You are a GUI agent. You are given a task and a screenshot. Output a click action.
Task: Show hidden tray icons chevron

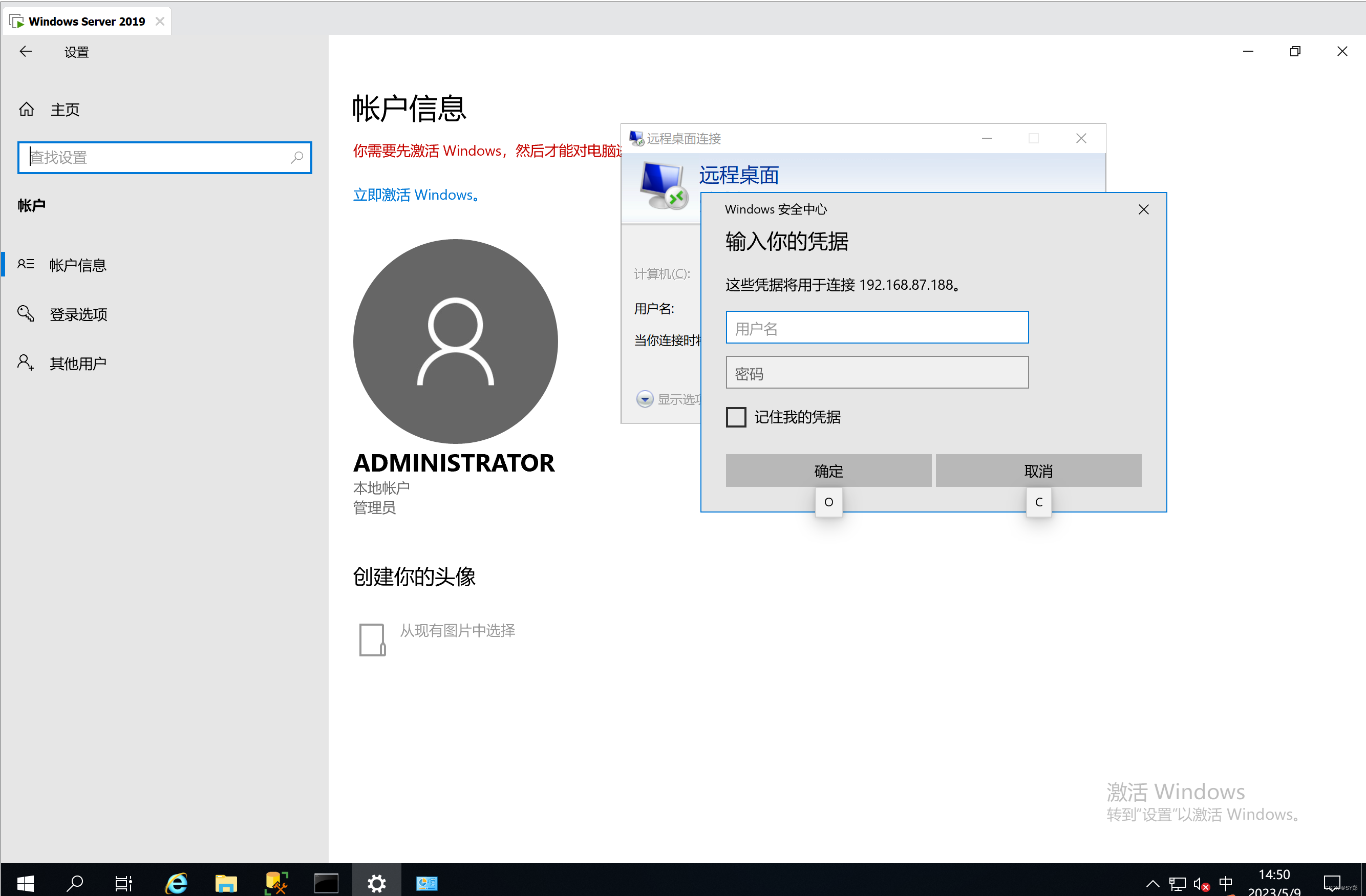[1152, 883]
